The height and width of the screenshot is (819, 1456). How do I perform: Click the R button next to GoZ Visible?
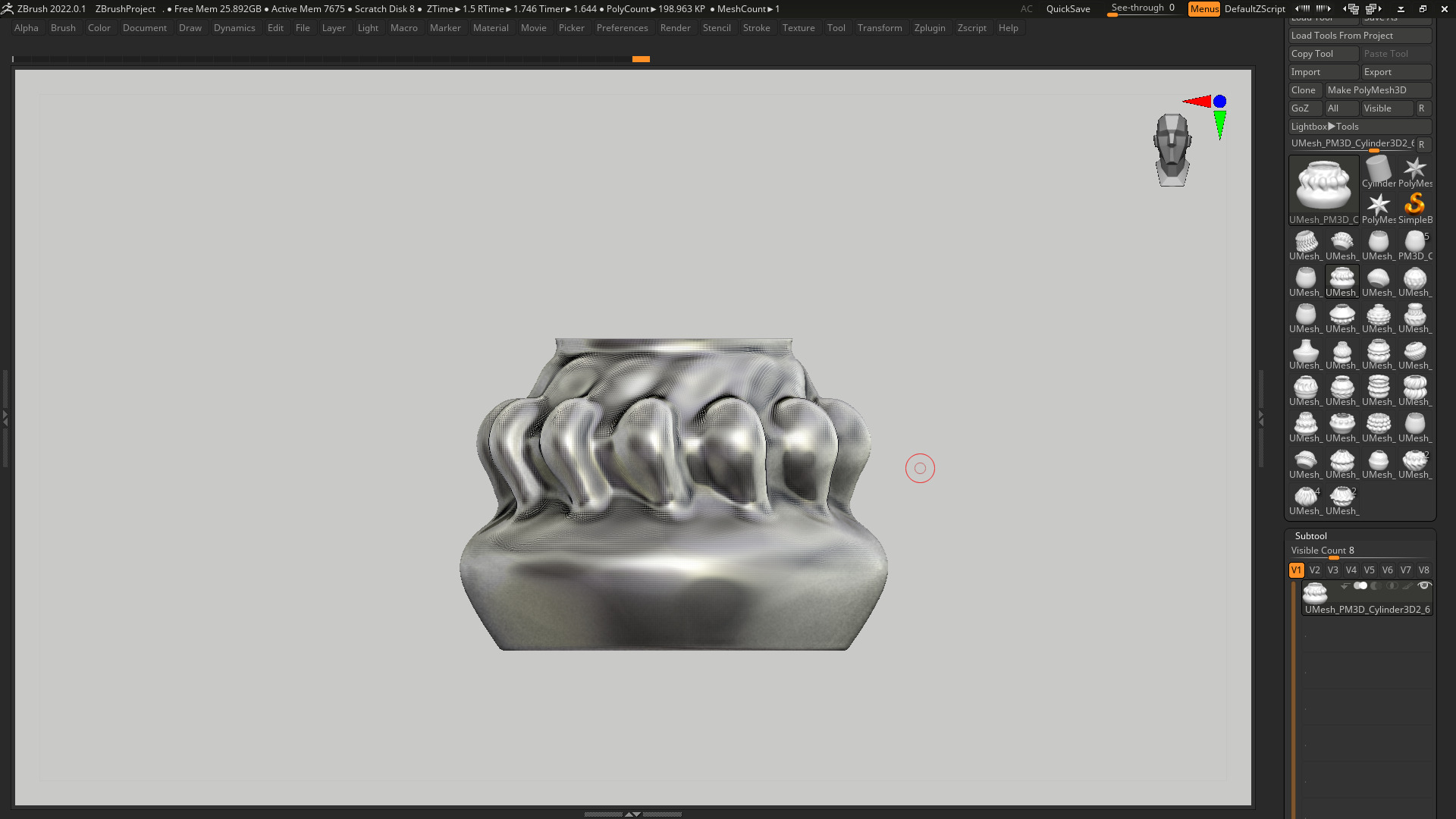(1423, 108)
